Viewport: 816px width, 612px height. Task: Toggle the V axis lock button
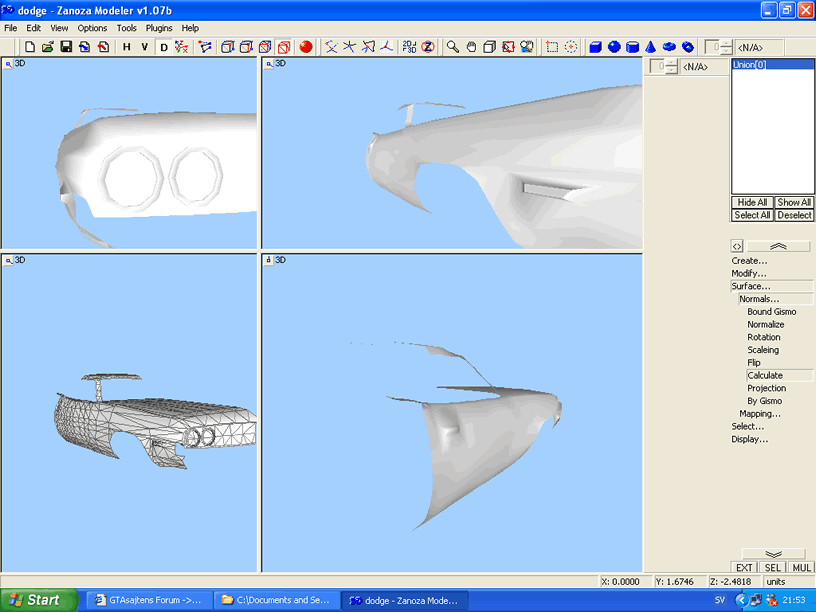pos(145,47)
